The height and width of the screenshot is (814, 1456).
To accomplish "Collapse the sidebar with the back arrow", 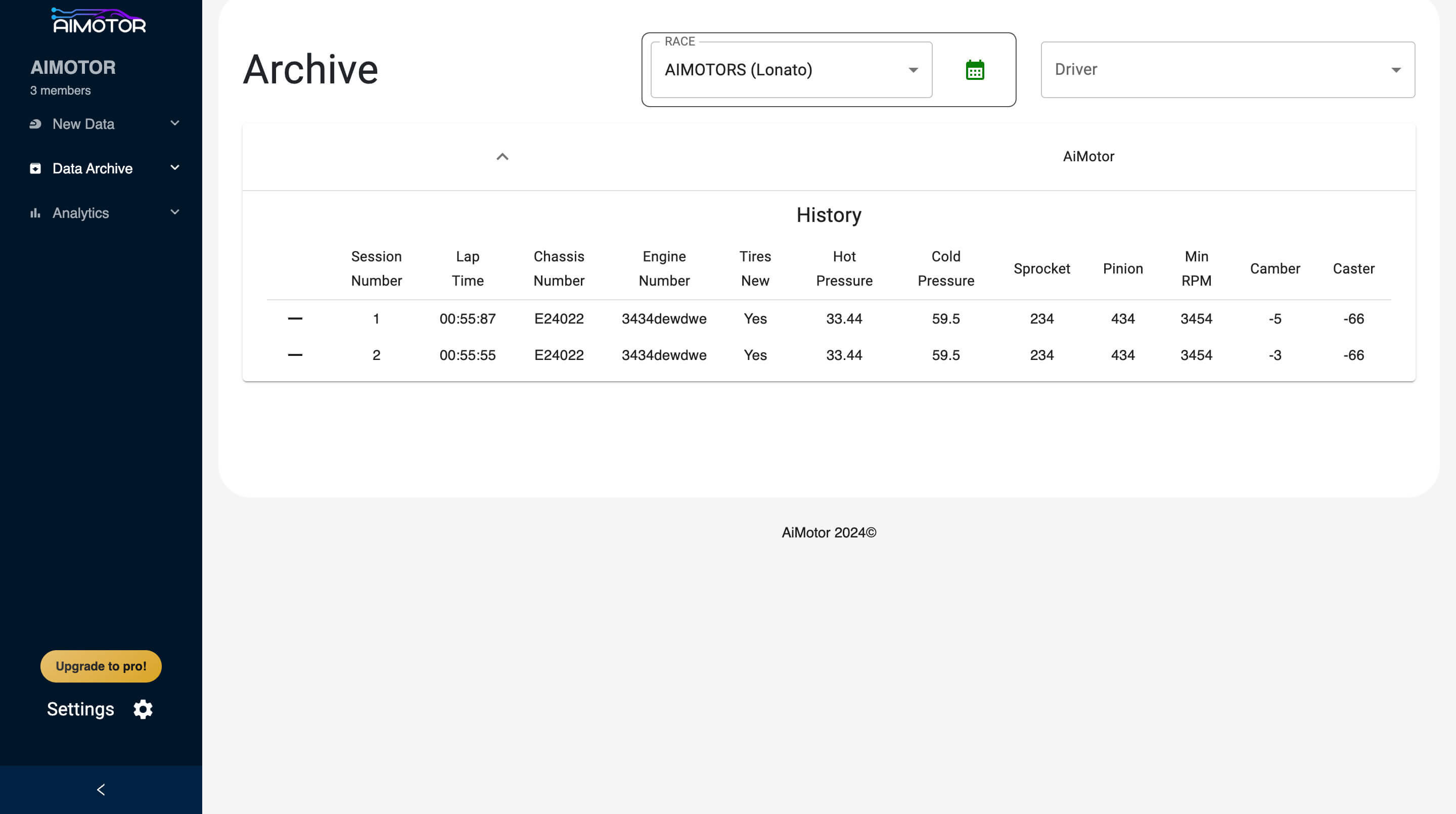I will coord(101,789).
